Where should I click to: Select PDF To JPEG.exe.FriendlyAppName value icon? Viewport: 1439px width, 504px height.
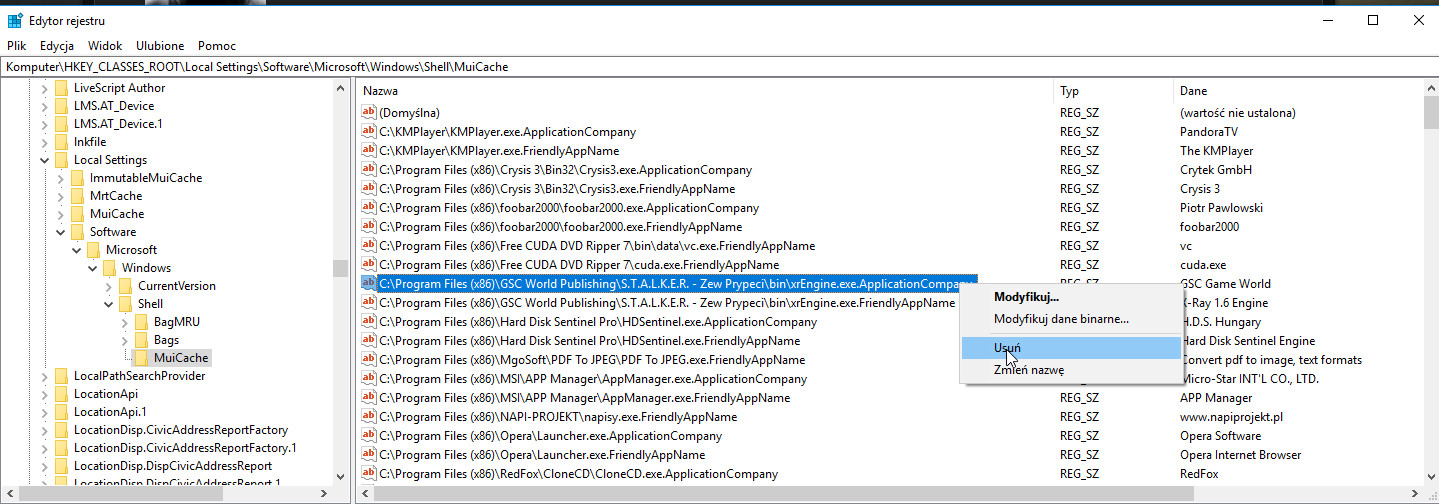[368, 360]
